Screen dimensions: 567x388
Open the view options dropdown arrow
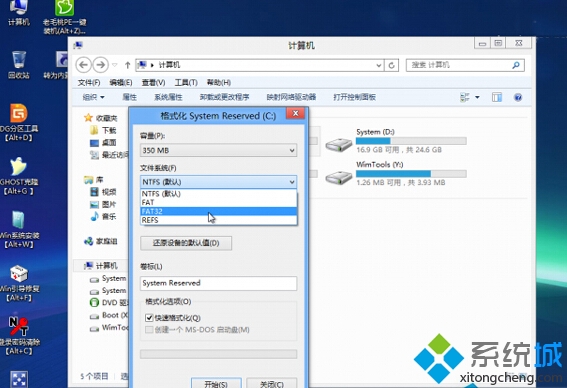click(x=477, y=97)
